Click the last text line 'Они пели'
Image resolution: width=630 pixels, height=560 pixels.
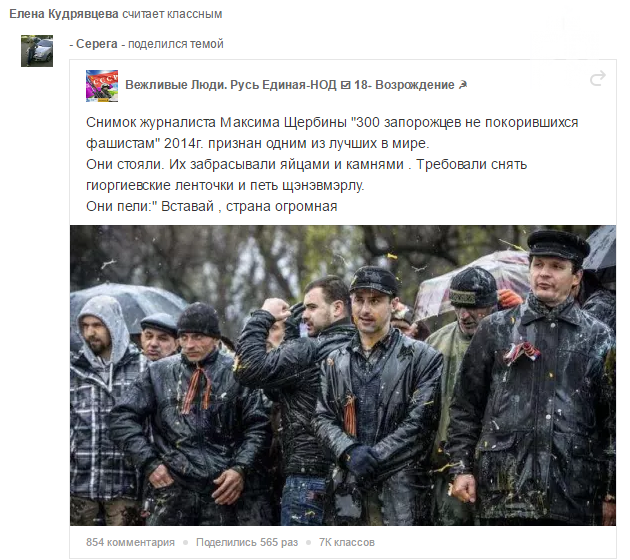[211, 206]
